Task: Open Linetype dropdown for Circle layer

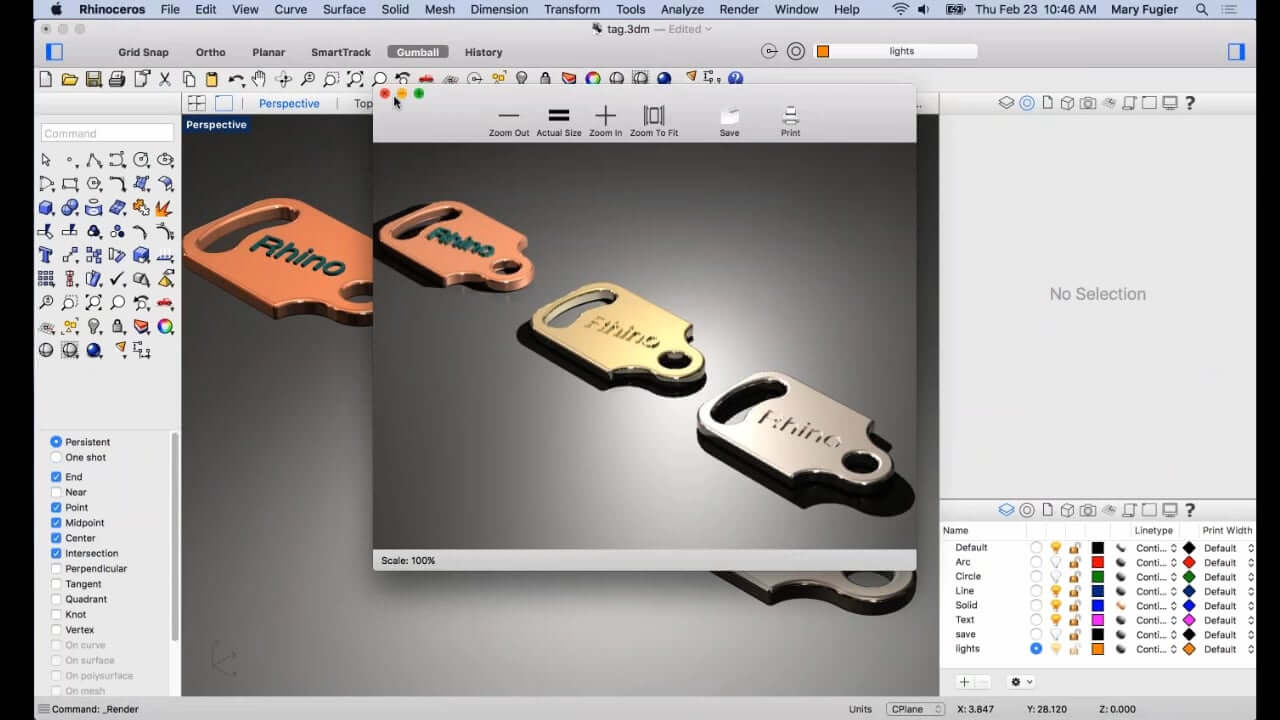Action: [1157, 577]
